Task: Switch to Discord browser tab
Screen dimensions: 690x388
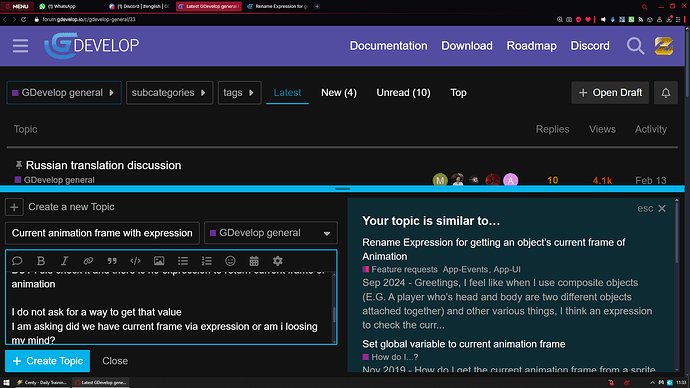Action: [141, 6]
